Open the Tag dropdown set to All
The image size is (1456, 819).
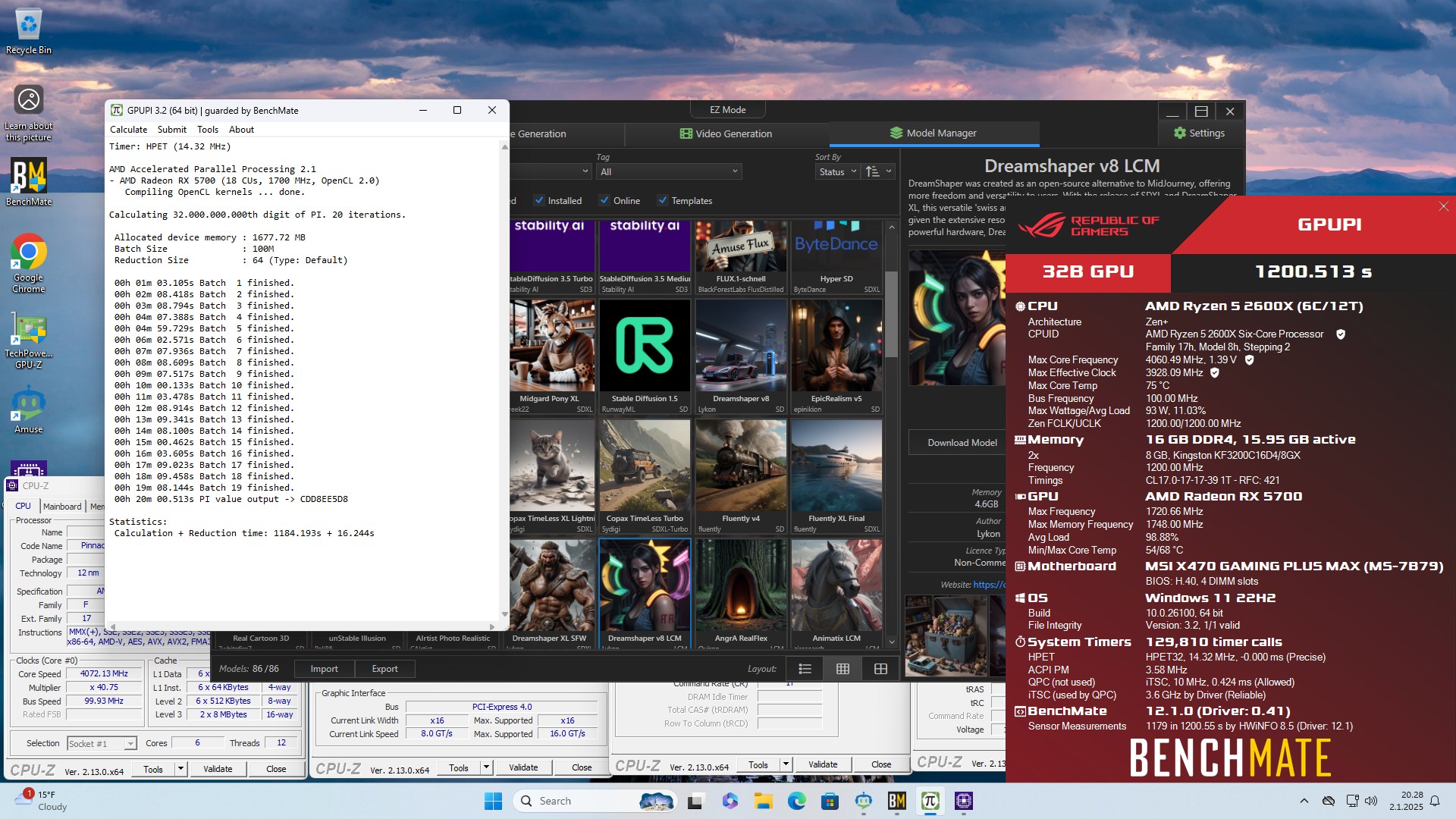click(x=669, y=172)
